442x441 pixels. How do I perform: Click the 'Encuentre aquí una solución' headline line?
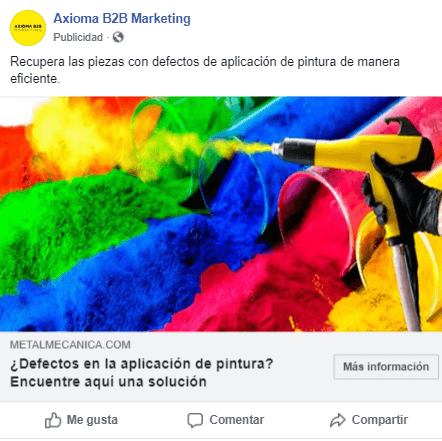click(x=108, y=382)
